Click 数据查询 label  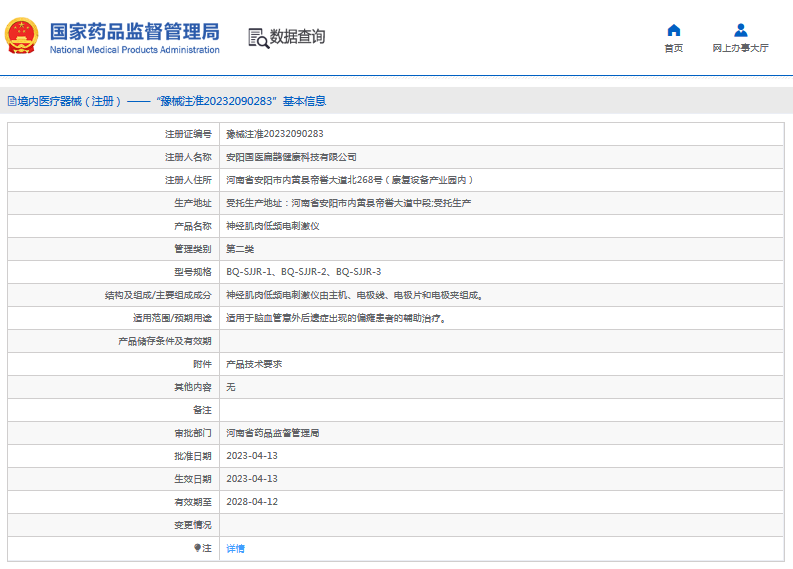297,37
